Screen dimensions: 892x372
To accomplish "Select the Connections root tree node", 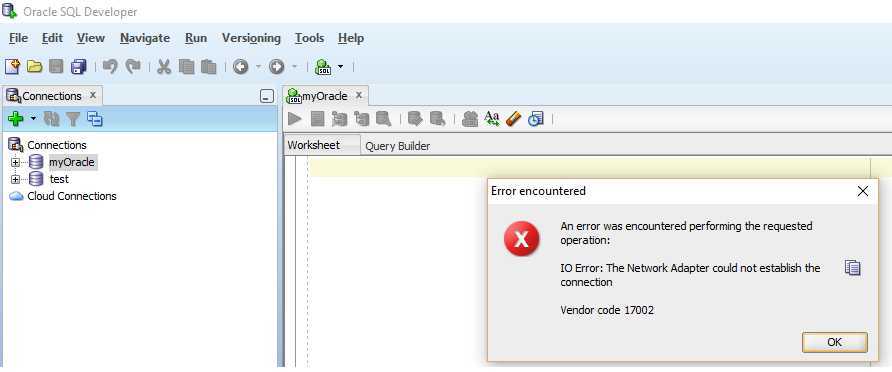I will pos(57,145).
